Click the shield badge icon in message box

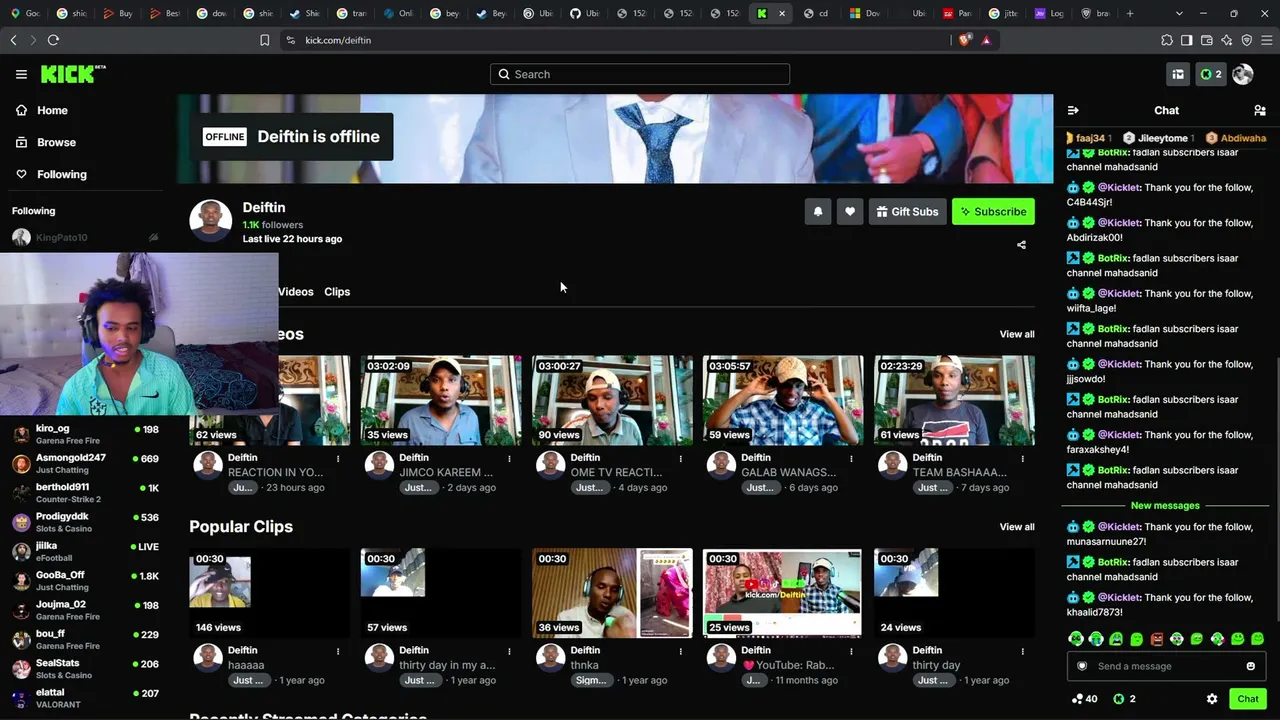coord(1082,666)
